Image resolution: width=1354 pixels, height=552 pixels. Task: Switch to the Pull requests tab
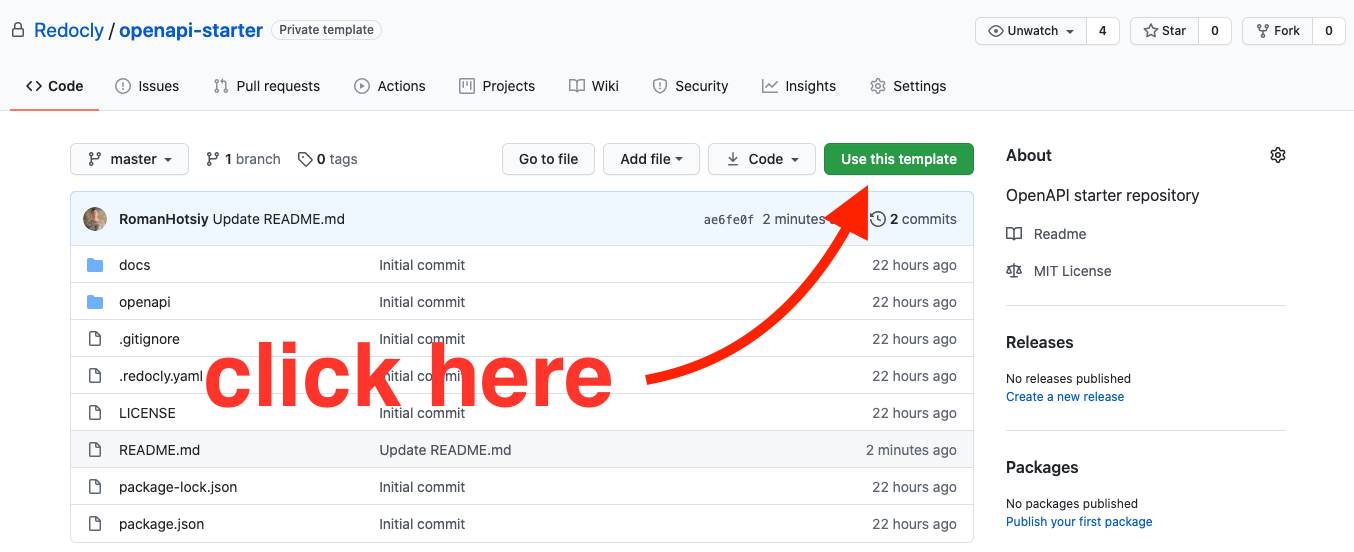click(x=267, y=86)
